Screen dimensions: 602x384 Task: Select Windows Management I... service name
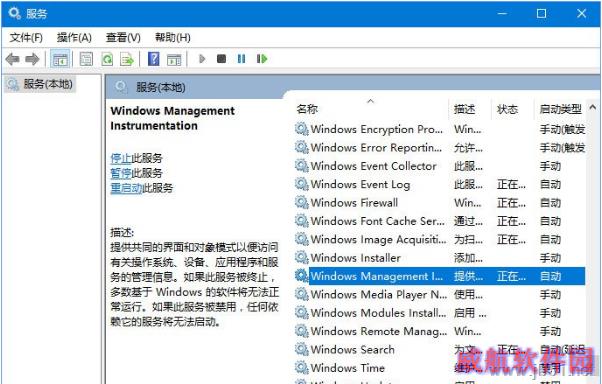click(377, 276)
